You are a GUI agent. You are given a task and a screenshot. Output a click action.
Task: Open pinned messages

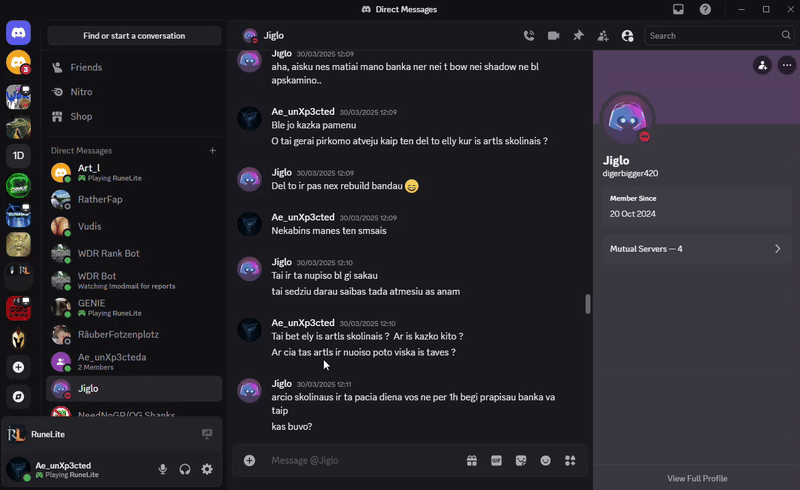point(578,36)
